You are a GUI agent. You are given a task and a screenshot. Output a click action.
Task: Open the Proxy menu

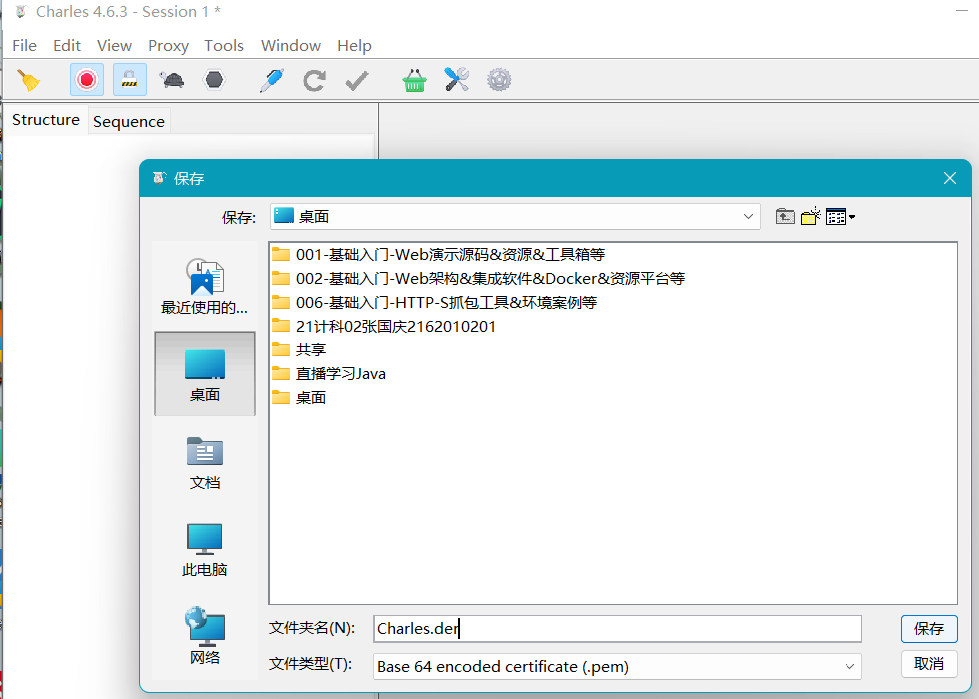pos(168,46)
